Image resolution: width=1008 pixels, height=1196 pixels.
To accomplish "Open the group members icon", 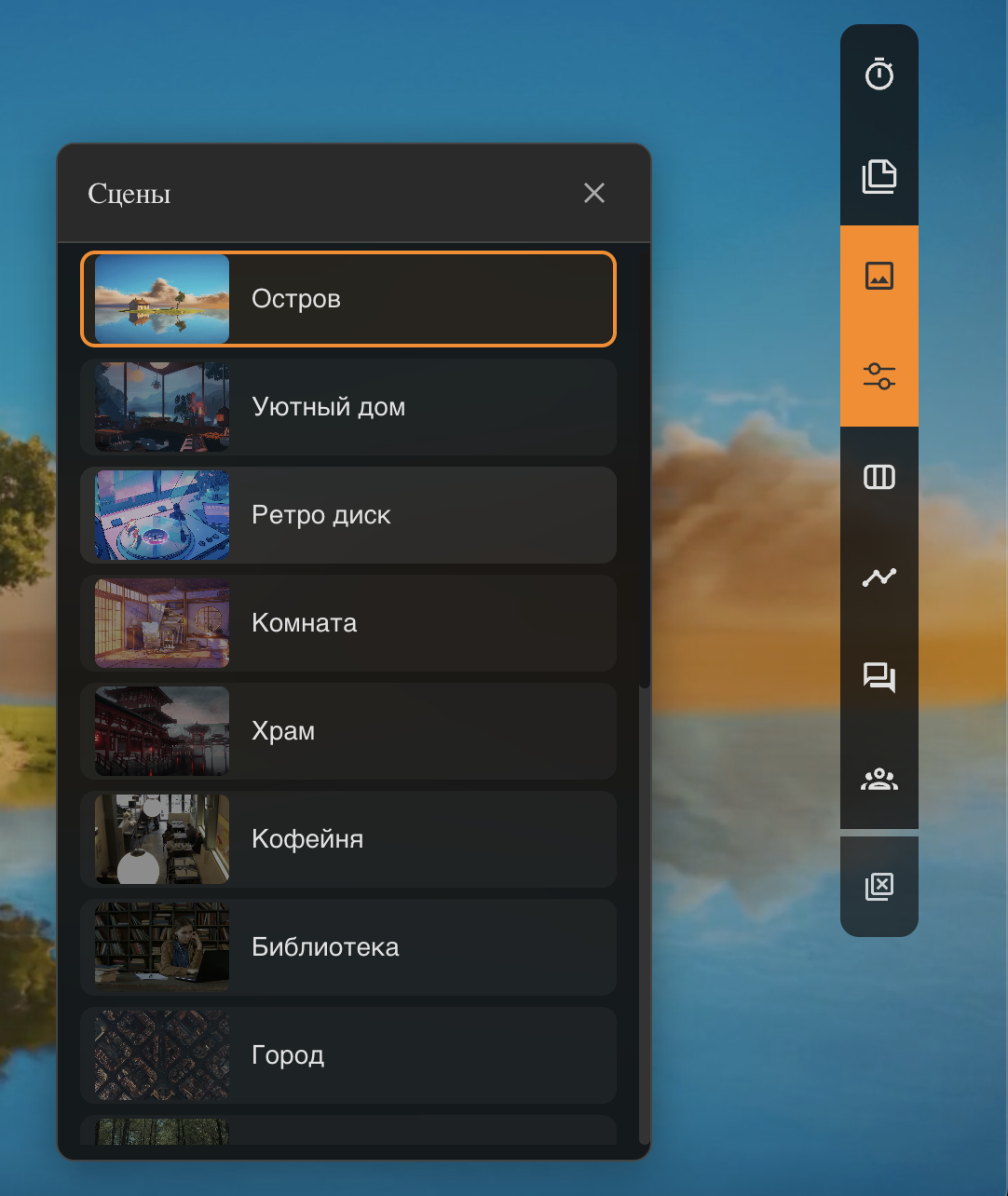I will tap(879, 779).
